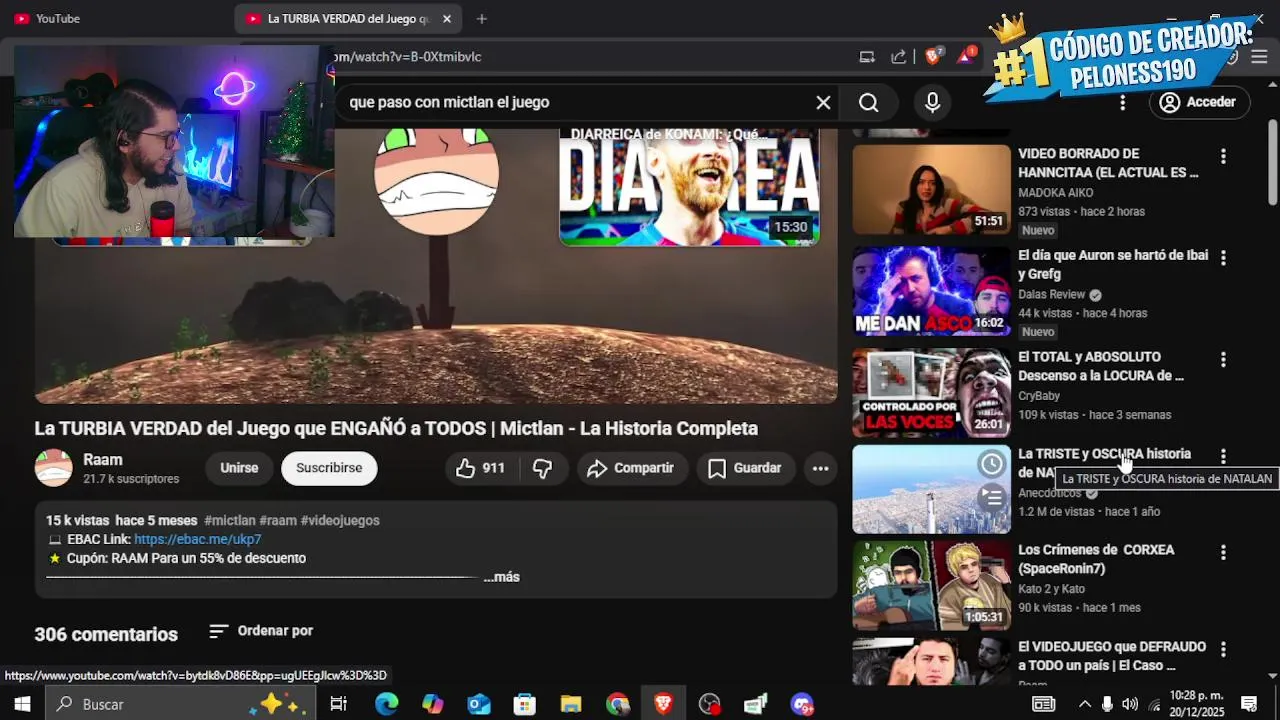This screenshot has width=1280, height=720.
Task: Click title El día que Auron se hartó
Action: click(1113, 265)
